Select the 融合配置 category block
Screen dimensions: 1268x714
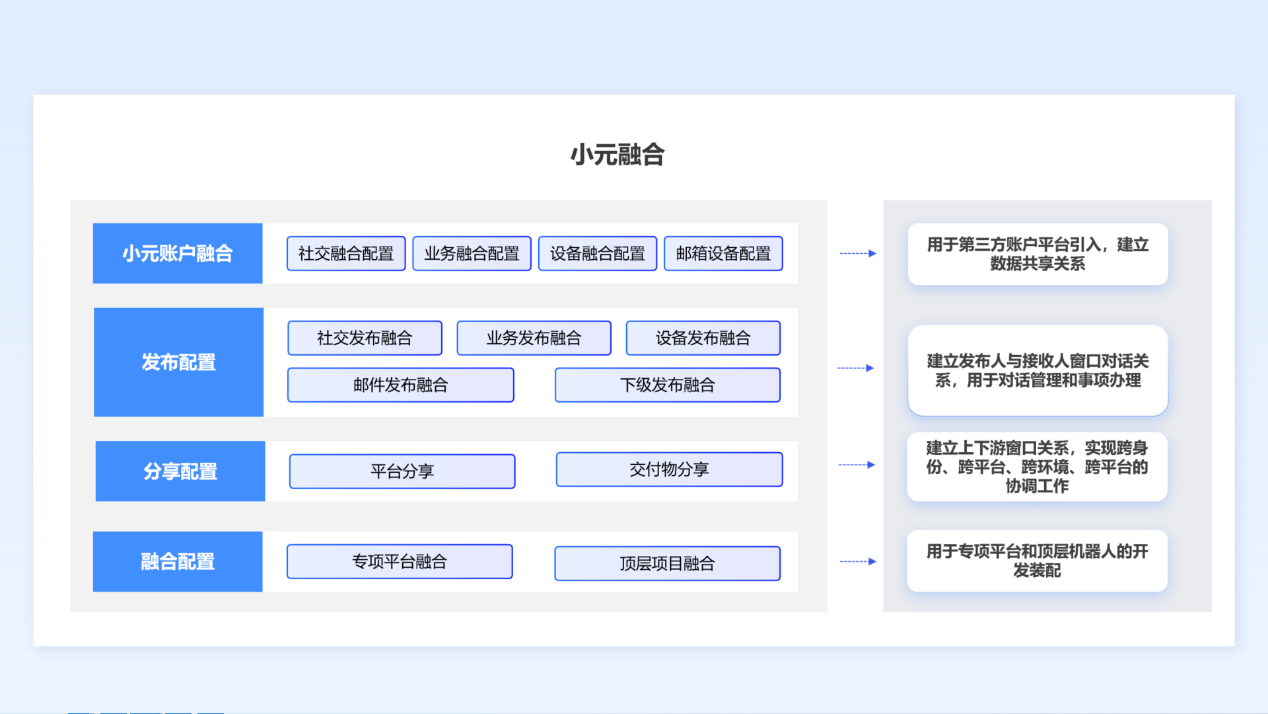178,562
